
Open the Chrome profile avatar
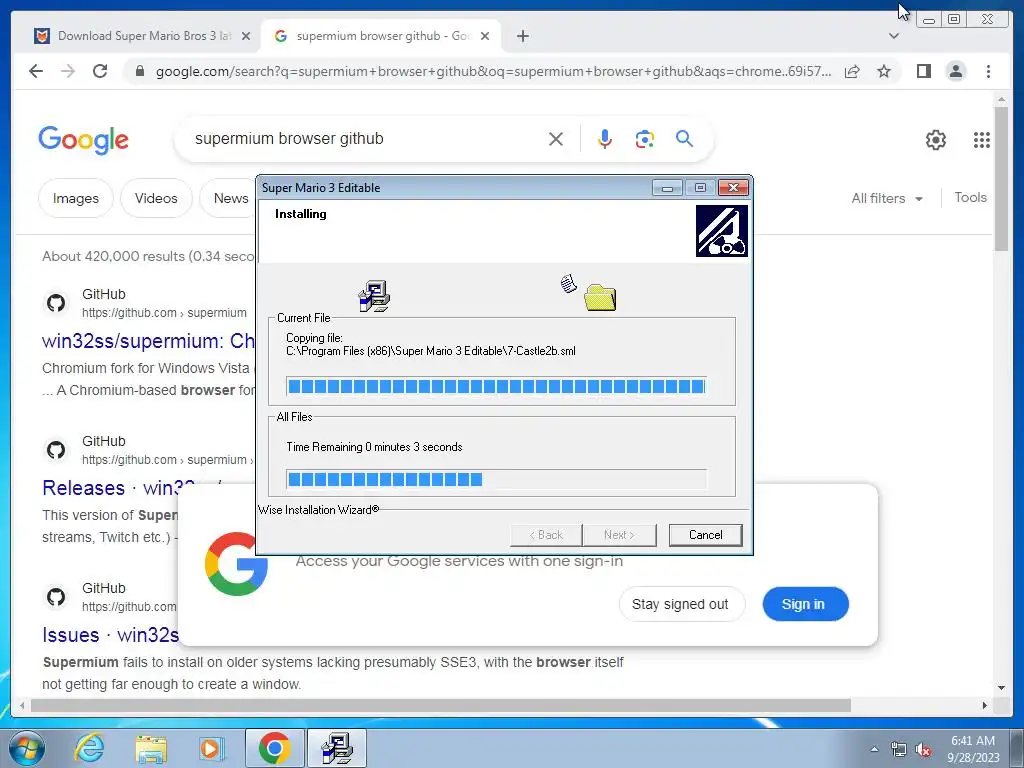pos(956,71)
